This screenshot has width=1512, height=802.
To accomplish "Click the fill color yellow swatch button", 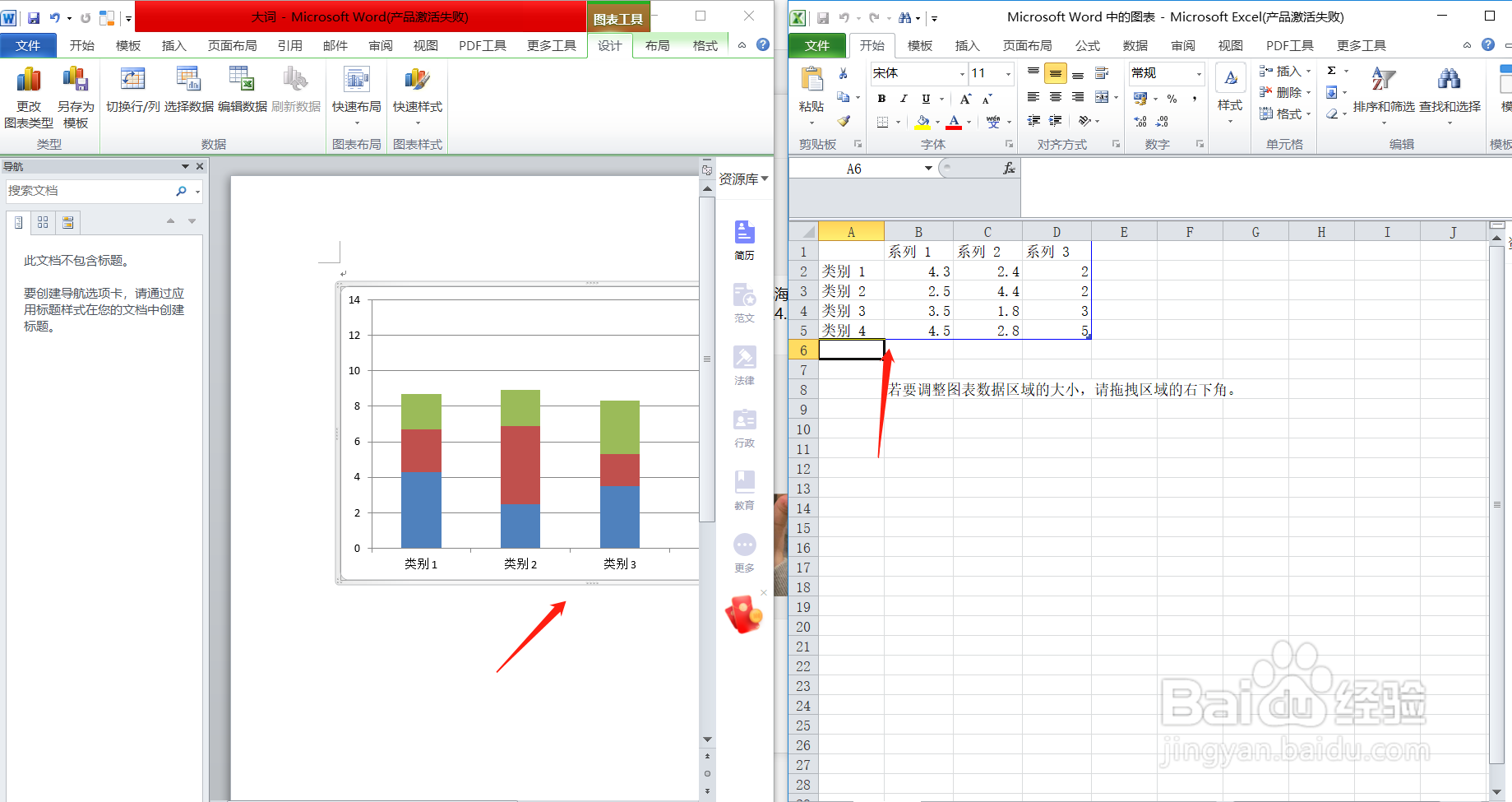I will (x=922, y=122).
